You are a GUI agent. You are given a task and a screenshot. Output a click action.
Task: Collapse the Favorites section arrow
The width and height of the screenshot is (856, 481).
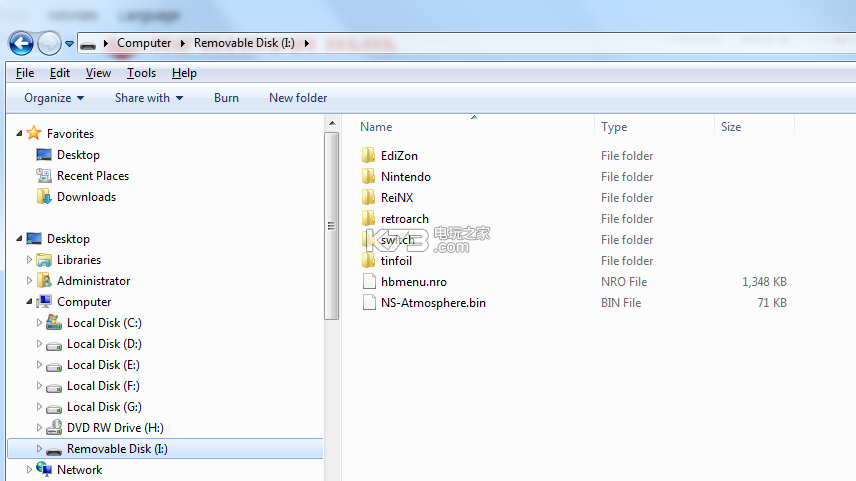pyautogui.click(x=19, y=134)
